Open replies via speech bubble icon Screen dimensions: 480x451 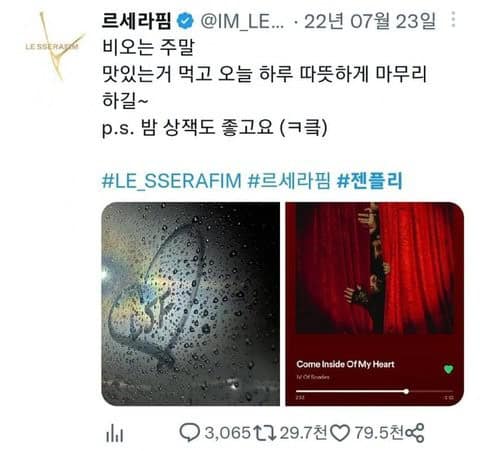190,432
